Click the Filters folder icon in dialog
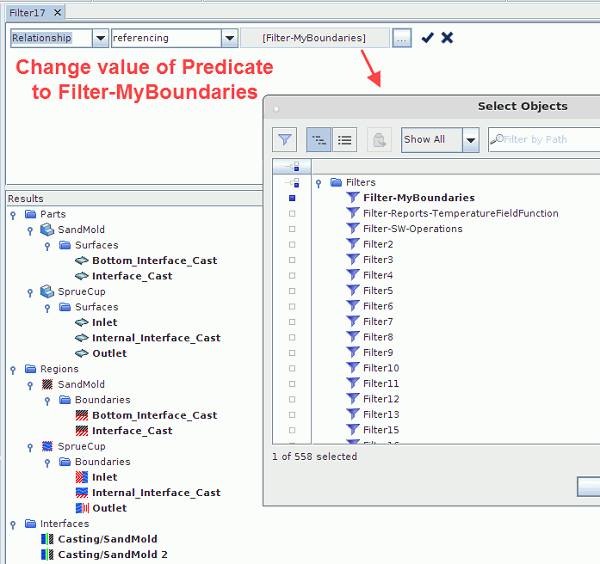This screenshot has height=564, width=600. pyautogui.click(x=336, y=182)
